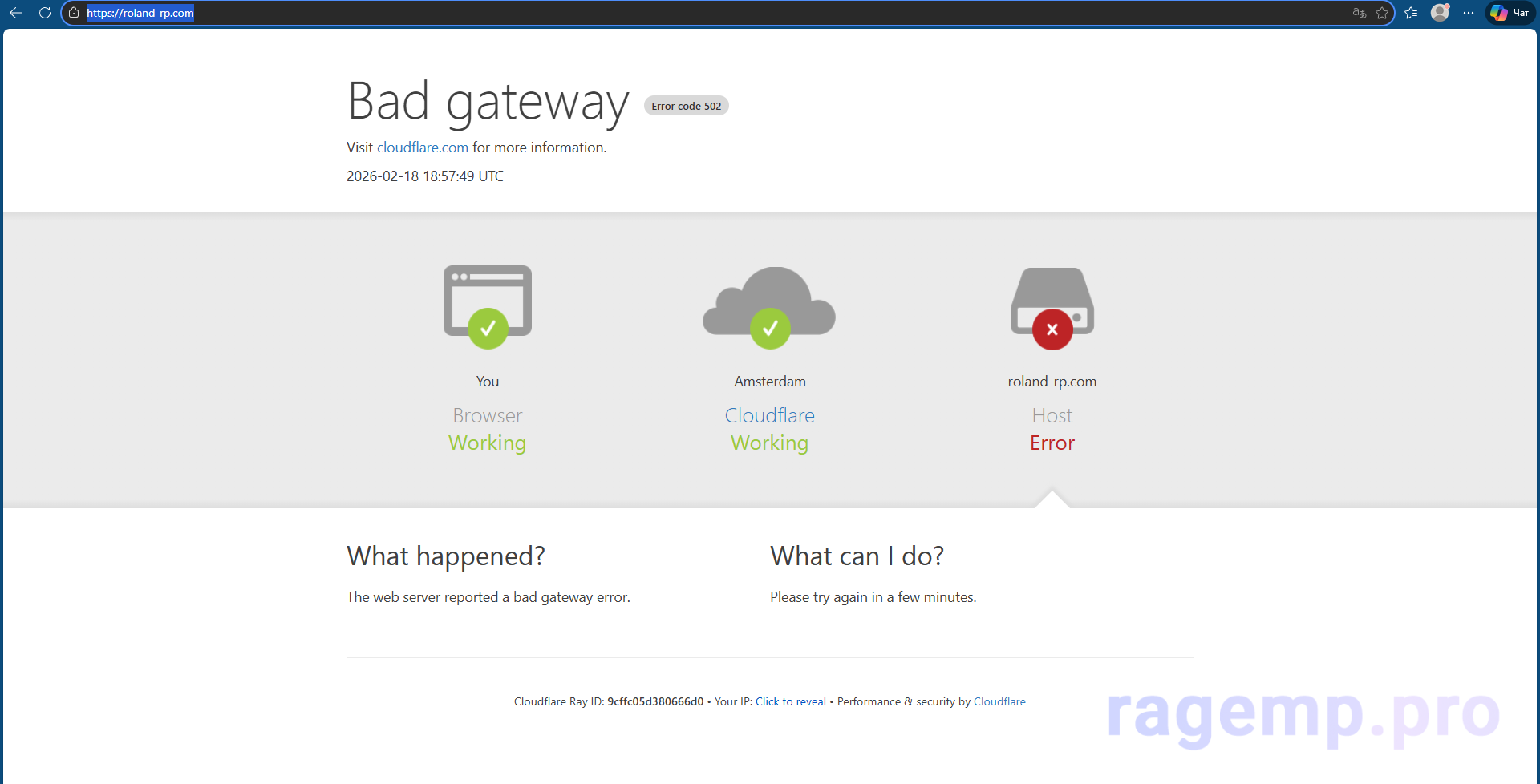Open the footer Cloudflare security link

coord(999,701)
